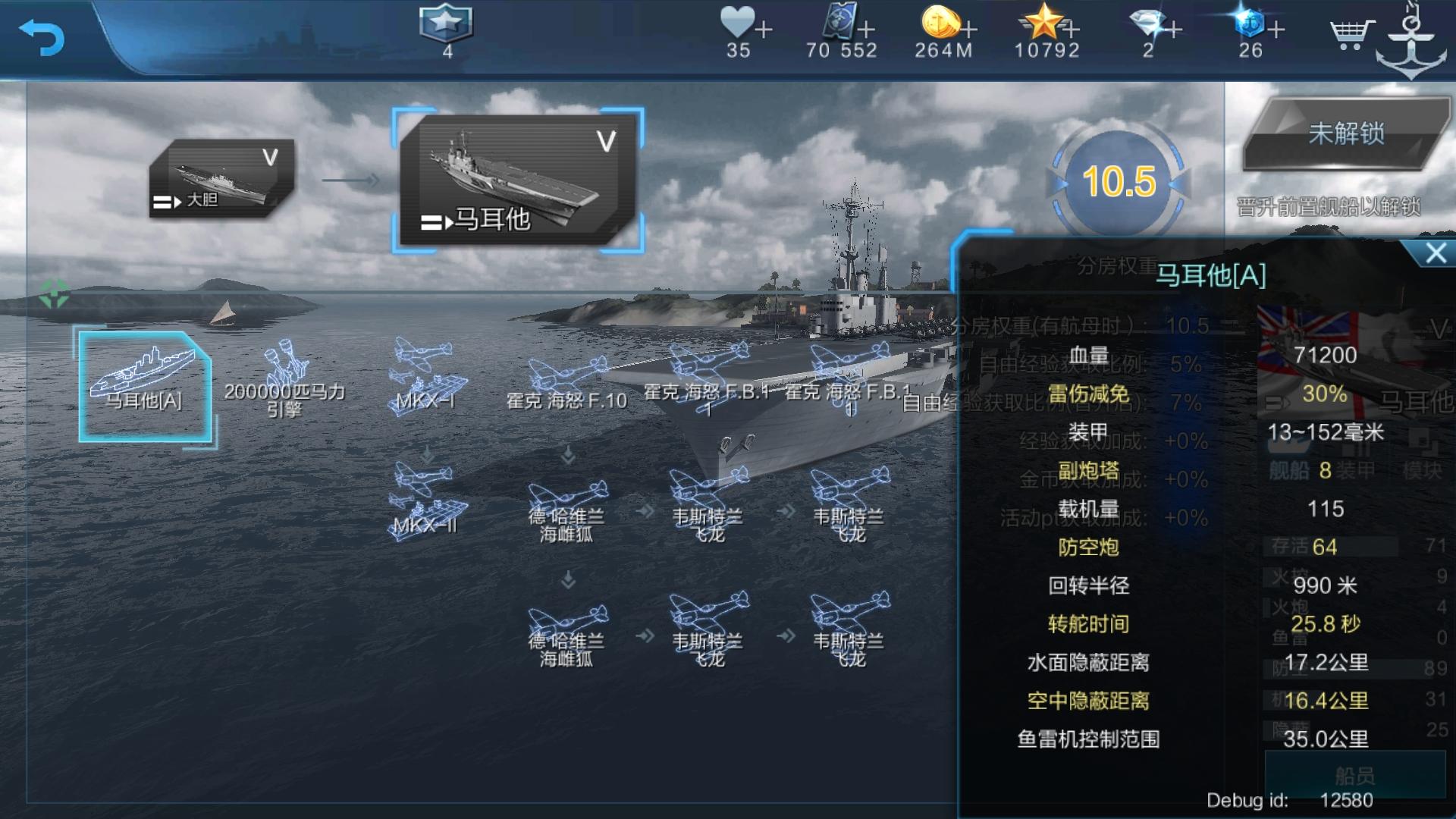Select the MKX-I torpedo bomber module
The image size is (1456, 819).
pyautogui.click(x=426, y=377)
